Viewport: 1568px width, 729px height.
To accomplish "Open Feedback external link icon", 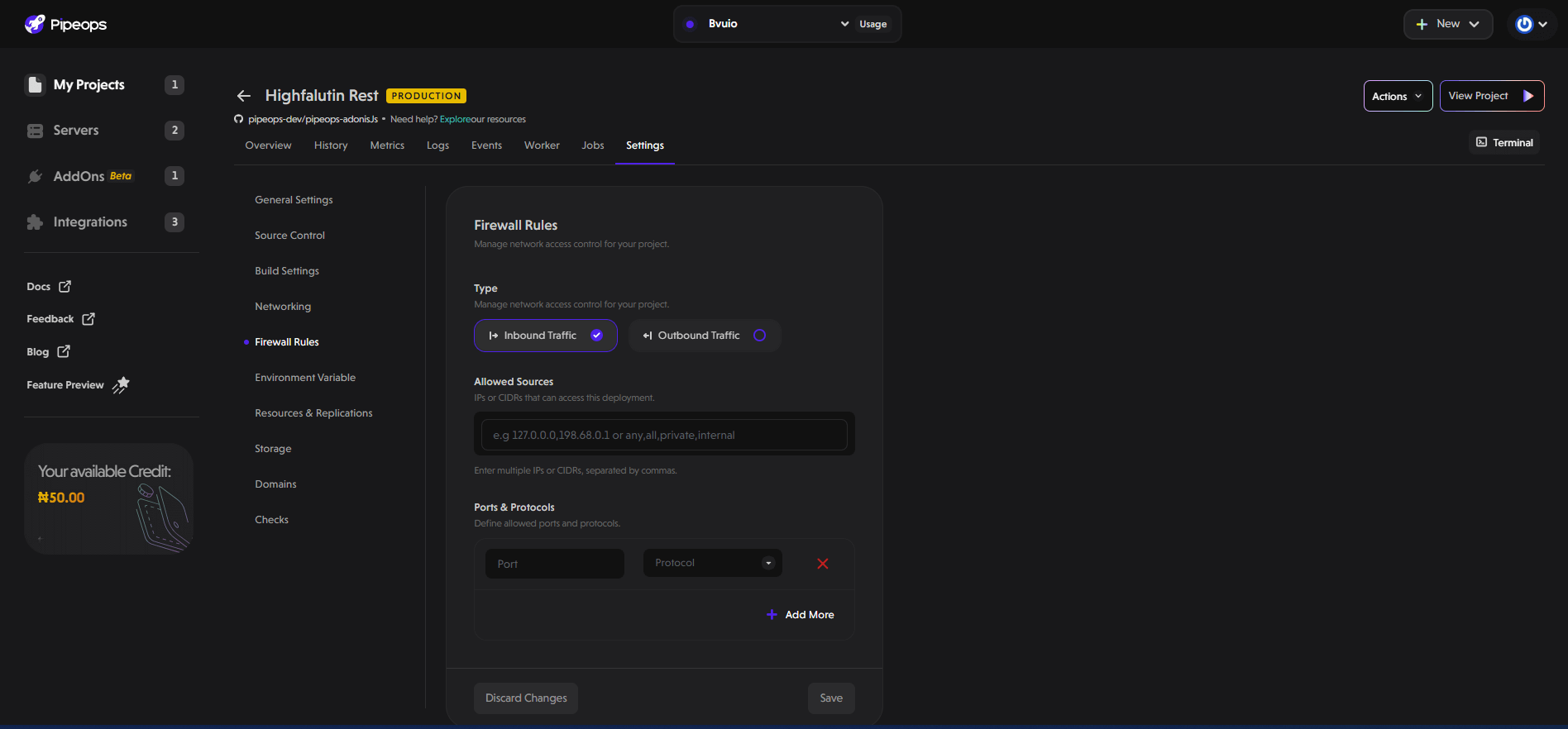I will click(x=88, y=318).
